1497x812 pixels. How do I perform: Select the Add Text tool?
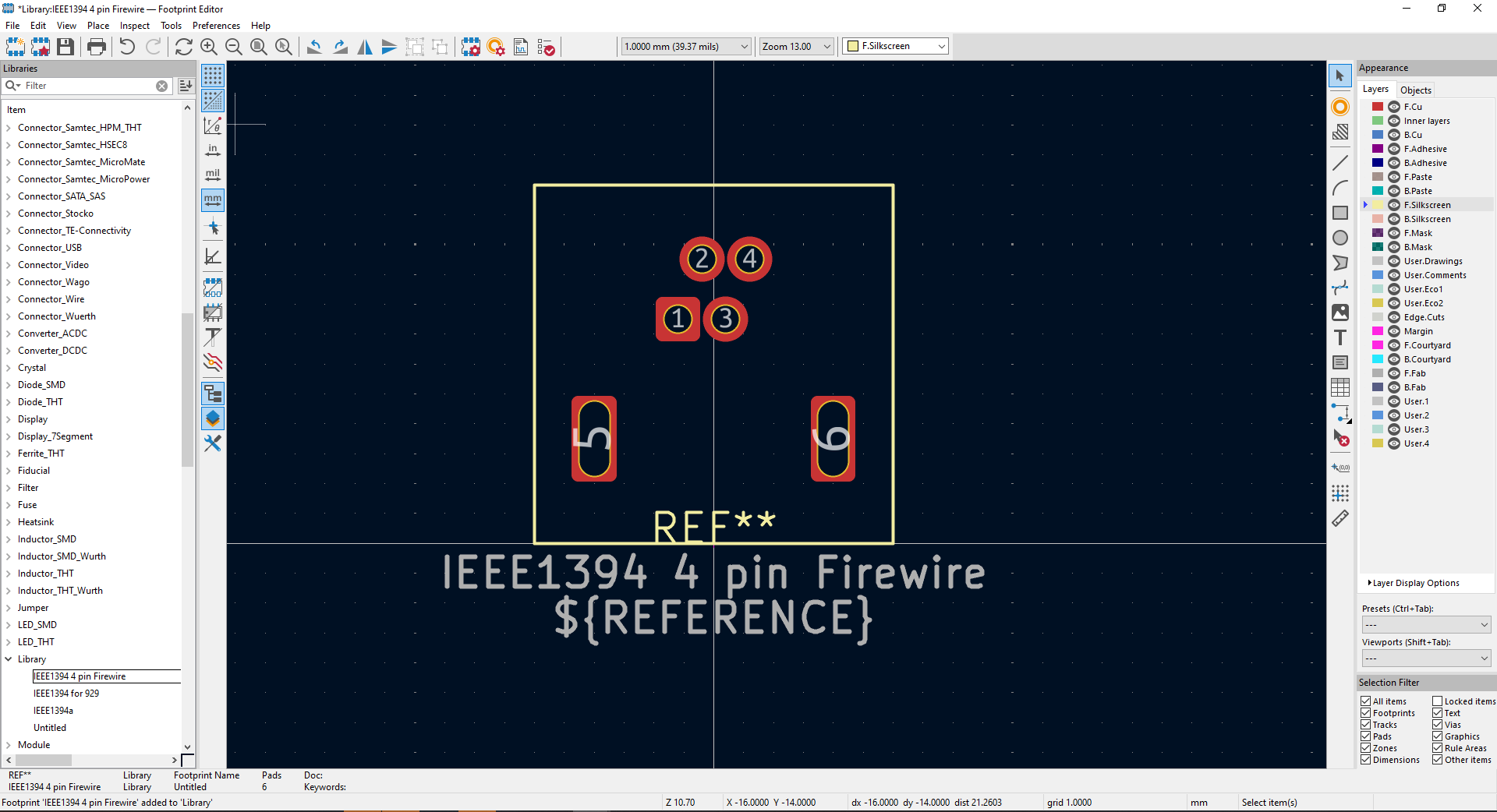(1340, 337)
